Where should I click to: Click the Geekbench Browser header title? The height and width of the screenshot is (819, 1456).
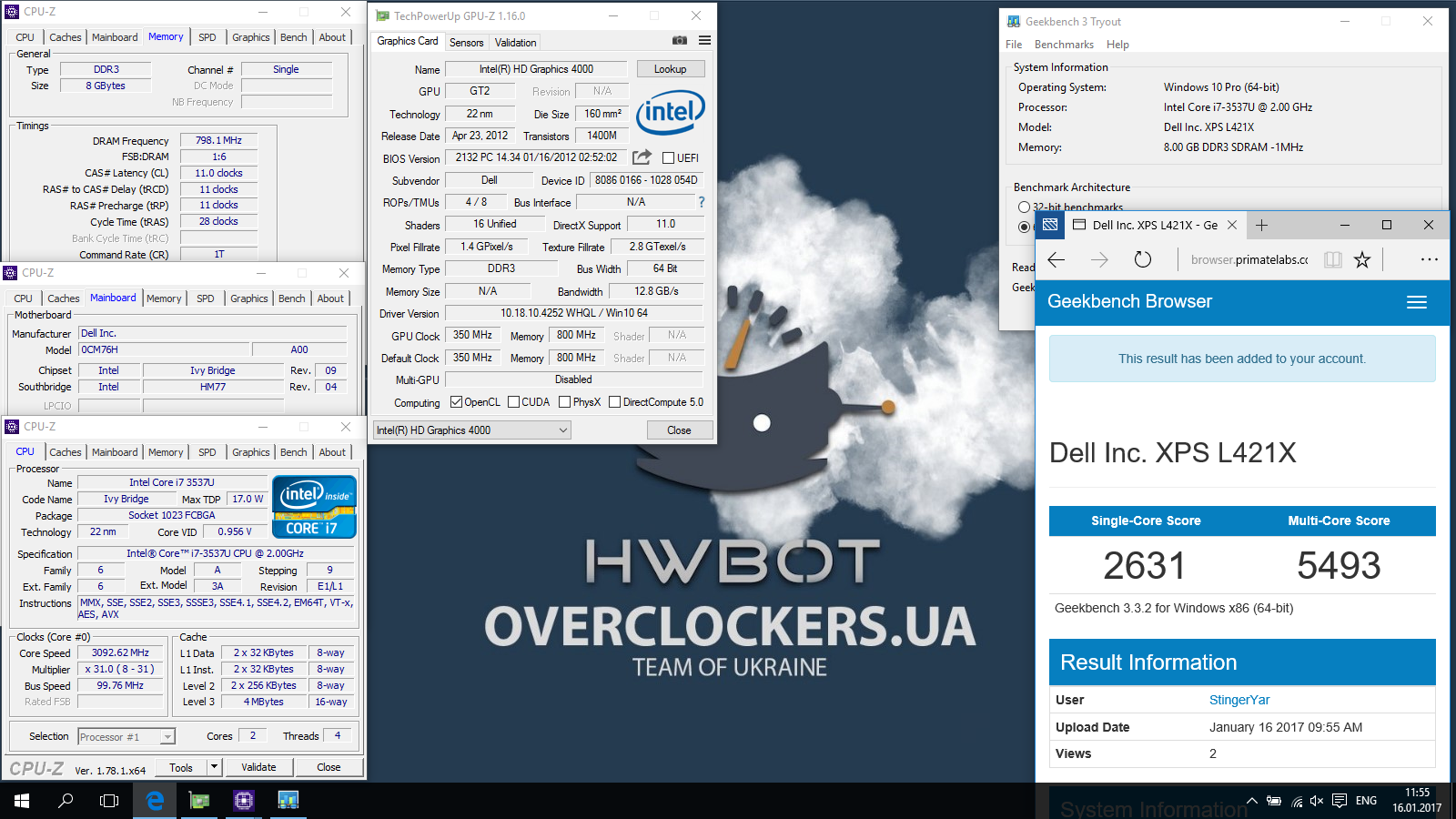[x=1129, y=301]
